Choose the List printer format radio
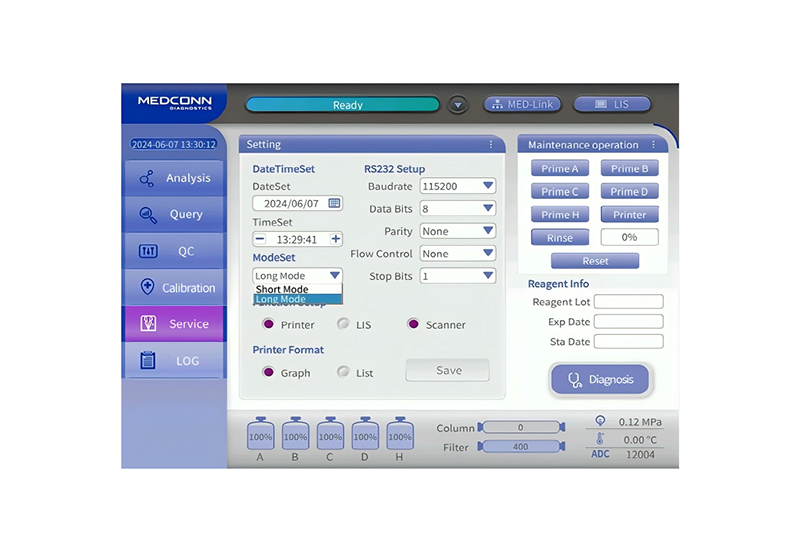This screenshot has height=550, width=800. coord(343,372)
